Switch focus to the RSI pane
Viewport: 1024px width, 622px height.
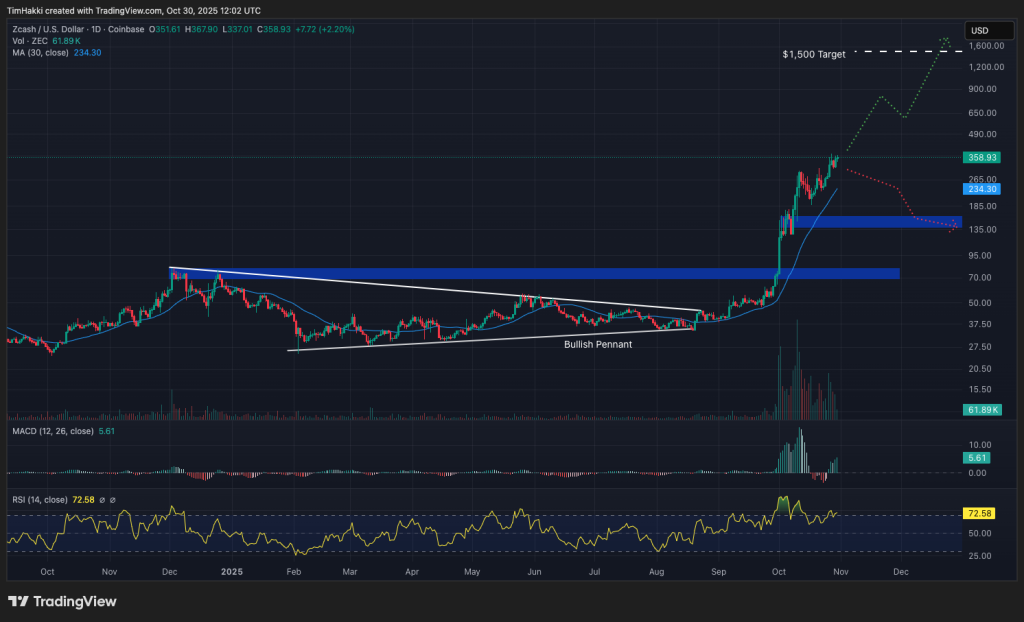click(500, 530)
